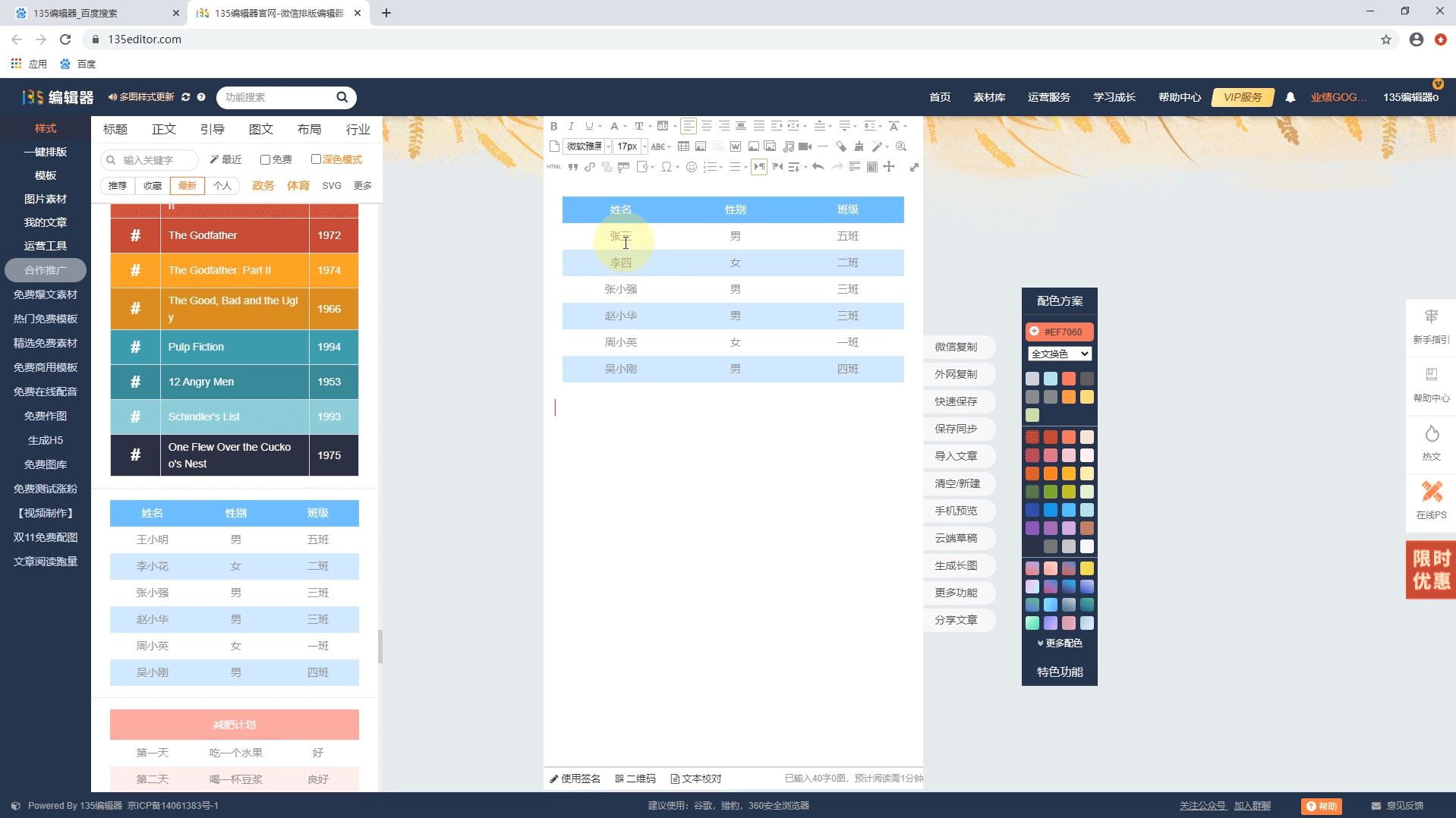The height and width of the screenshot is (818, 1456).
Task: Toggle the 深色模式 checkbox
Action: [316, 159]
